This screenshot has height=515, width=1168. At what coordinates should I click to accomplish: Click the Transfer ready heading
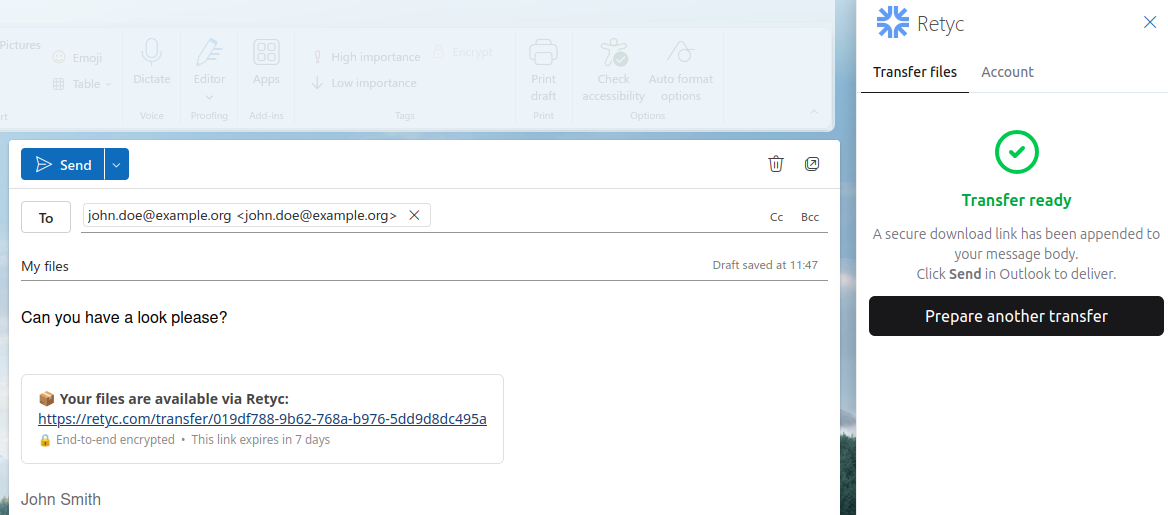1017,200
